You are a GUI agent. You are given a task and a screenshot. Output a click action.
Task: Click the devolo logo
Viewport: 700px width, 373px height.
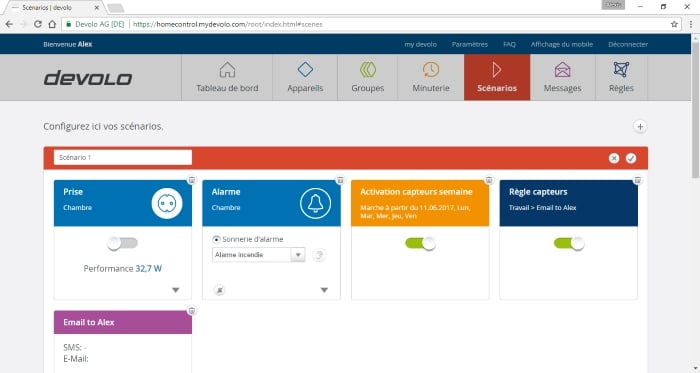(x=88, y=78)
